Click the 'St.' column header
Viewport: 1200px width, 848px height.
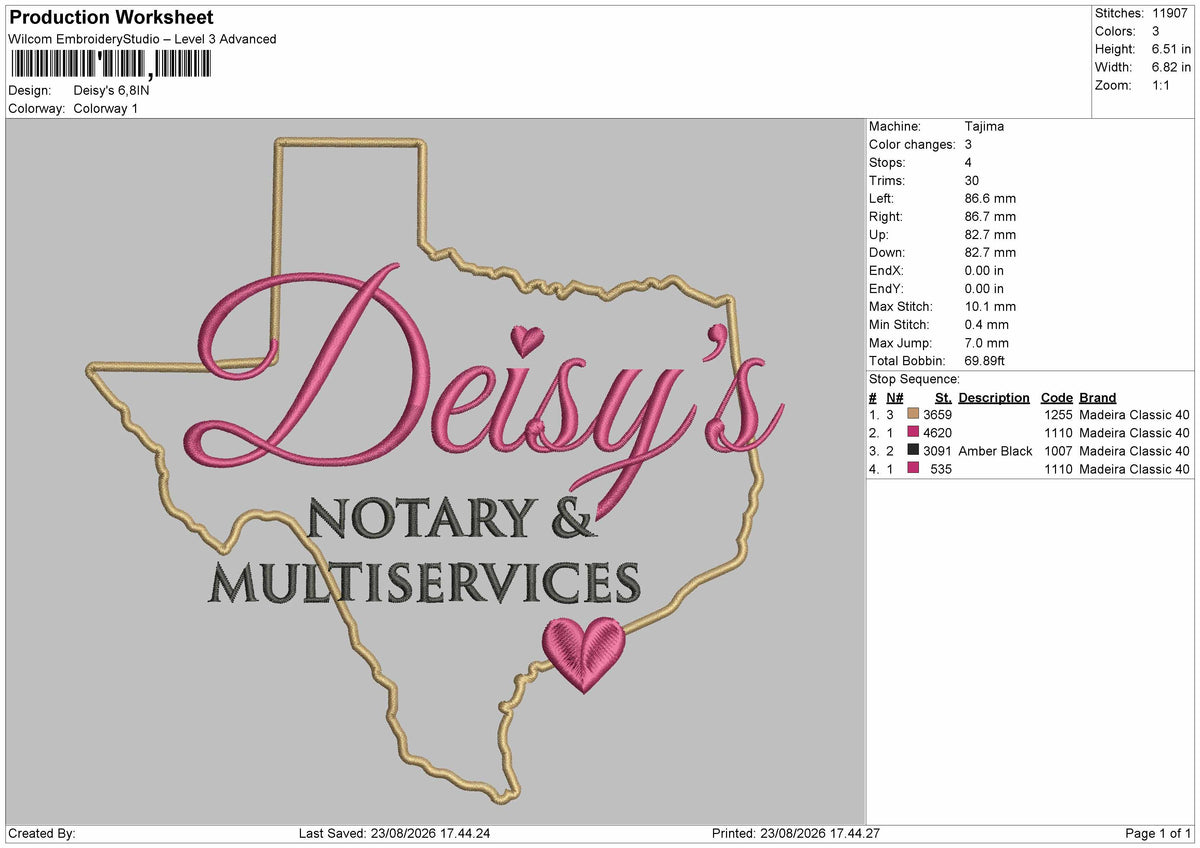pyautogui.click(x=943, y=397)
